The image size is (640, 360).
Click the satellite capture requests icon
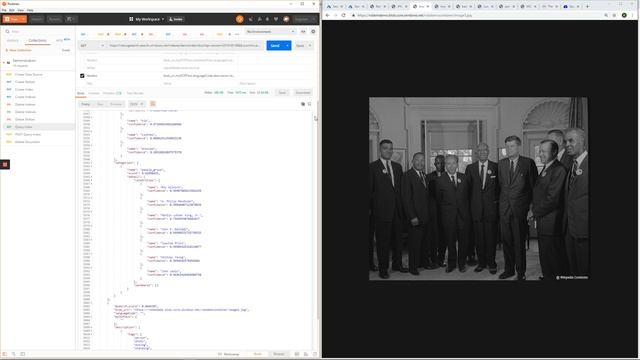coord(251,19)
